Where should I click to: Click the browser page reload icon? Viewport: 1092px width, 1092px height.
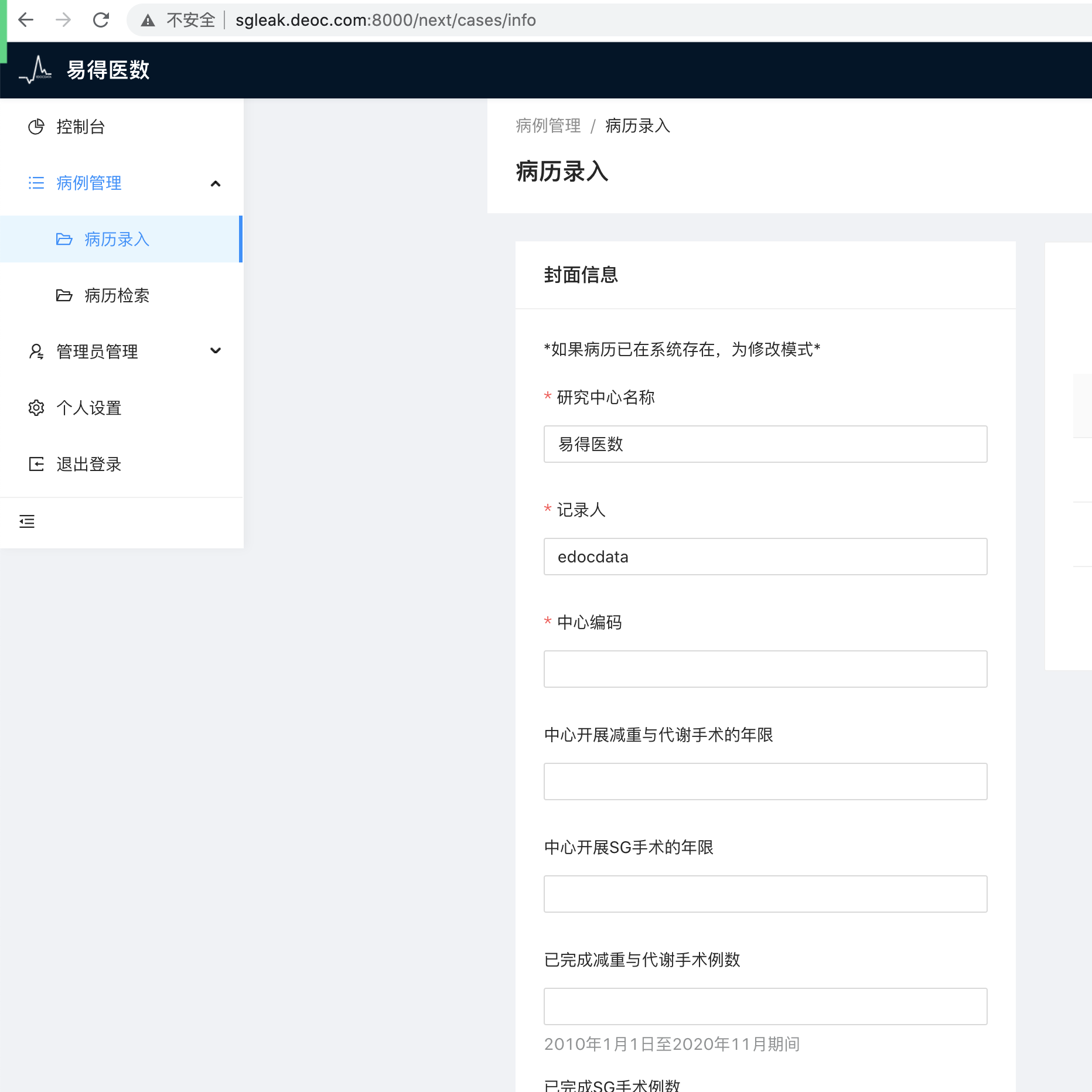point(101,19)
